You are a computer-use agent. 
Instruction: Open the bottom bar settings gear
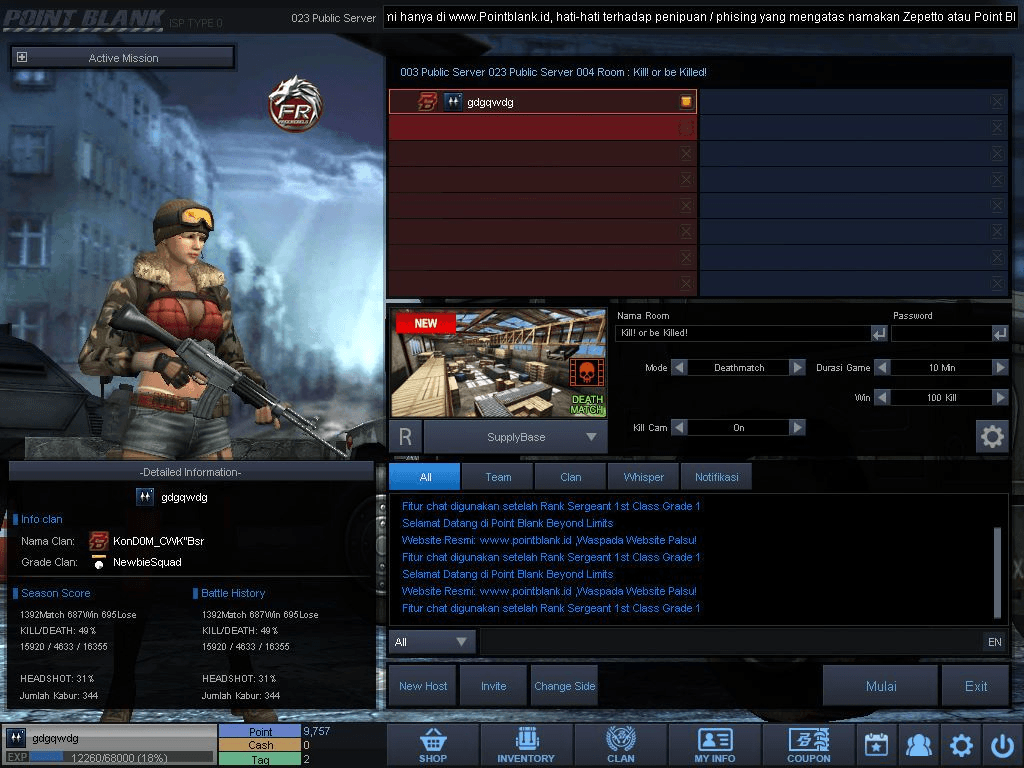pyautogui.click(x=961, y=744)
